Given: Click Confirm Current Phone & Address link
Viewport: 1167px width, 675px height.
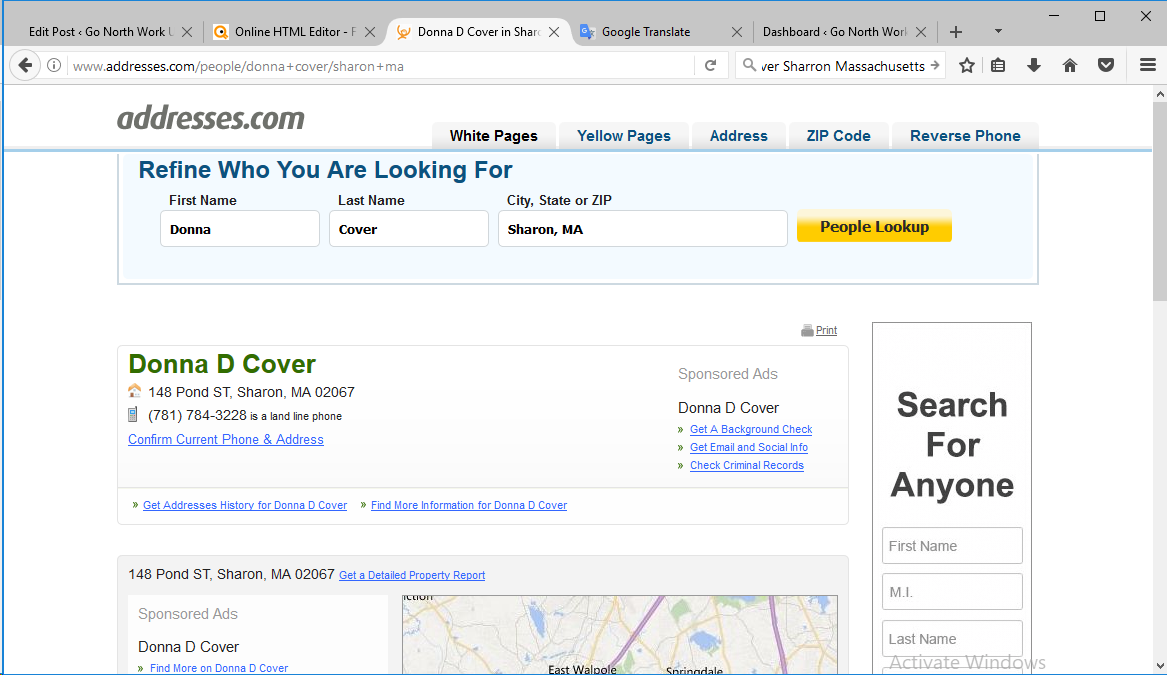Looking at the screenshot, I should click(226, 440).
